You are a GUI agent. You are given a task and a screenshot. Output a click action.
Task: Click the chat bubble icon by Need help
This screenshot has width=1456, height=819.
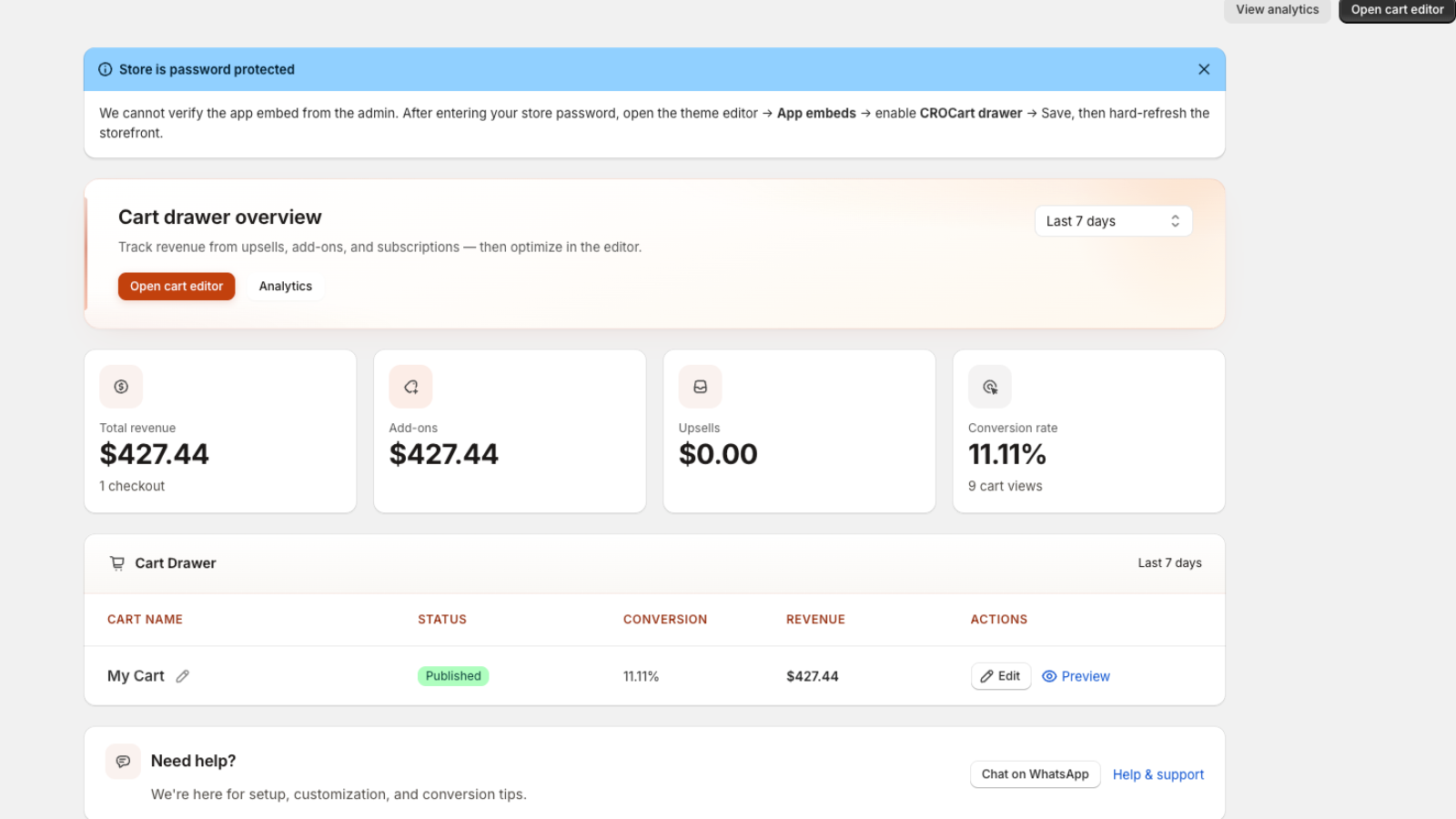(123, 762)
